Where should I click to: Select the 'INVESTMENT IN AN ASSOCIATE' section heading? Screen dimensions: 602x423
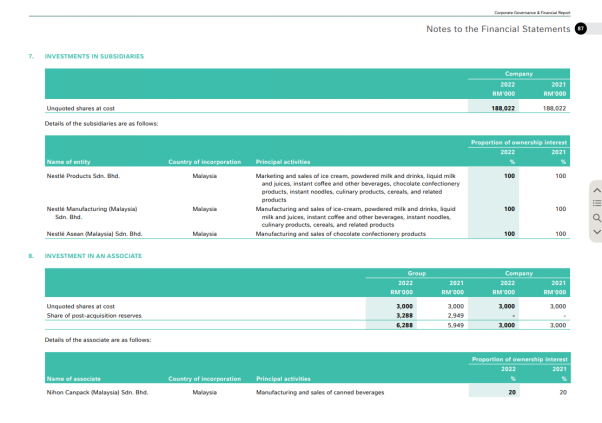coord(93,256)
